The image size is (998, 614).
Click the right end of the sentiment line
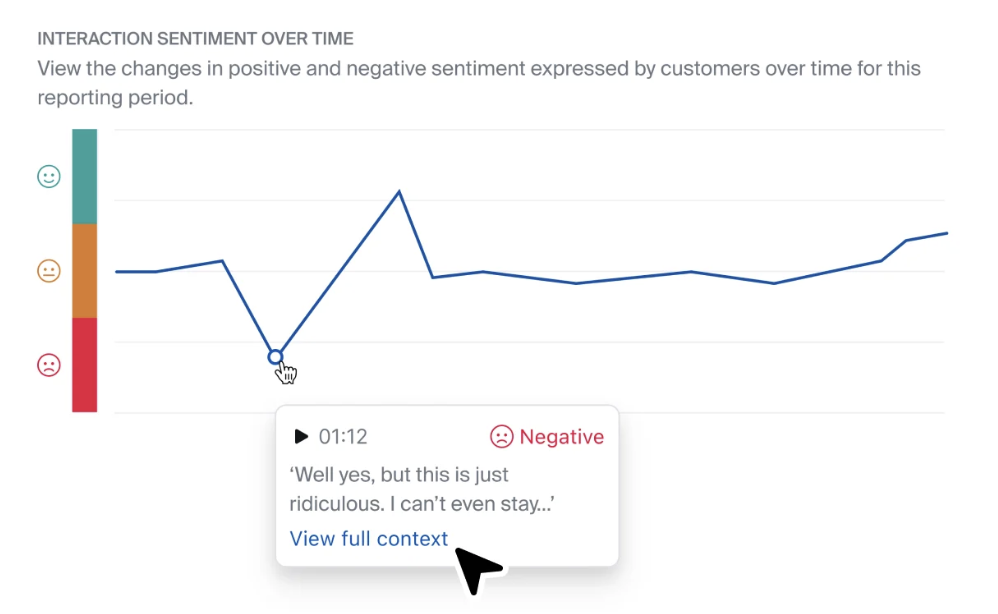coord(945,233)
